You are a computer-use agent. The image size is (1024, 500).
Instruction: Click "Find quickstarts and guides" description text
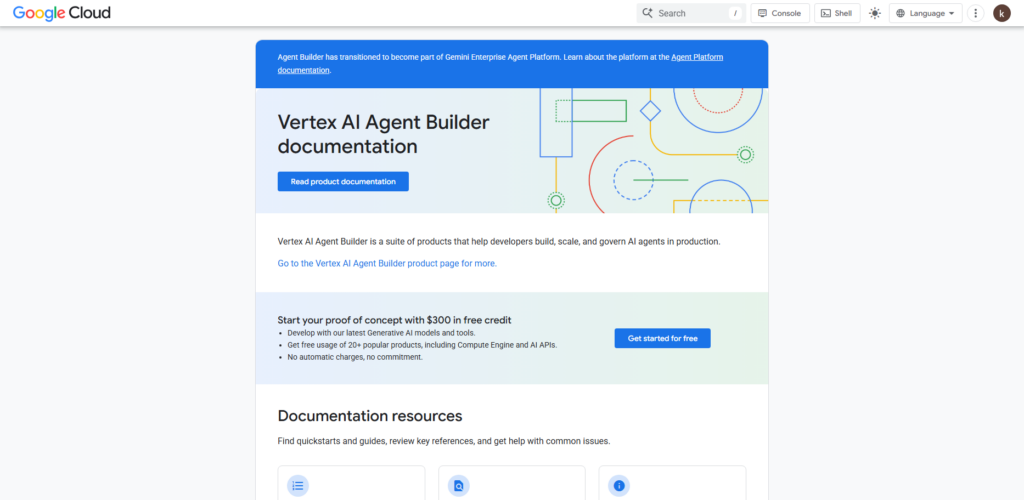click(444, 441)
